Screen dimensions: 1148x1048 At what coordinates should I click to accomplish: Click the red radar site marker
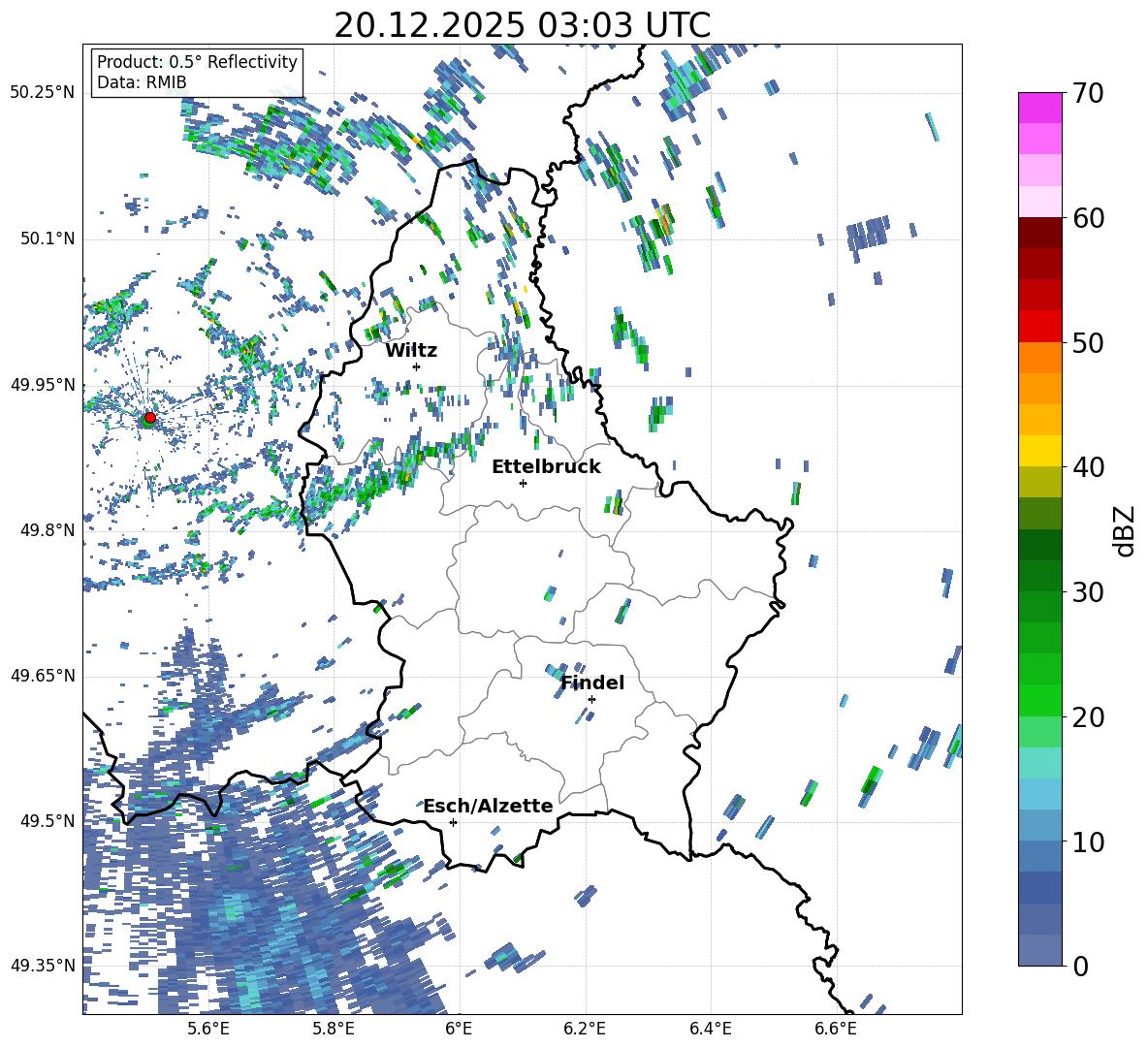click(x=150, y=417)
